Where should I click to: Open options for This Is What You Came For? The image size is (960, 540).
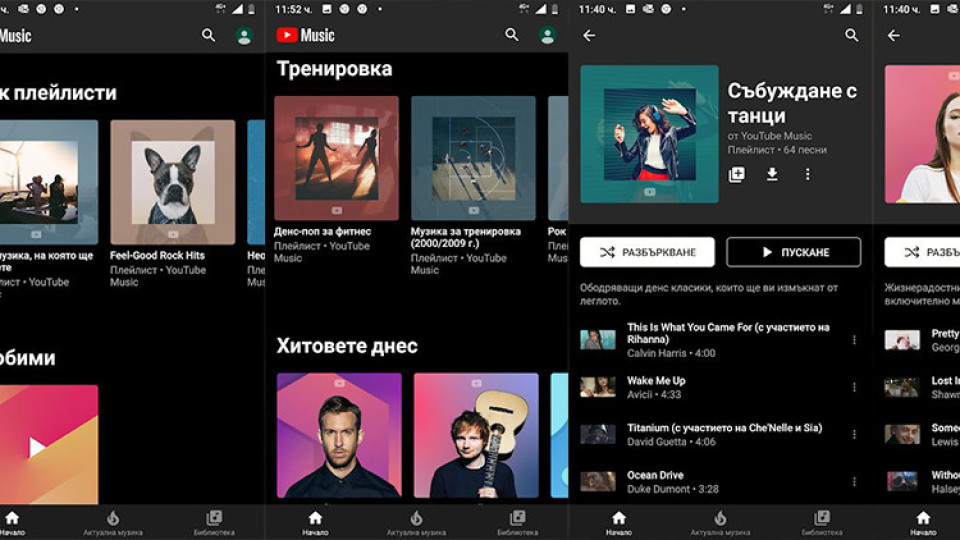point(854,340)
